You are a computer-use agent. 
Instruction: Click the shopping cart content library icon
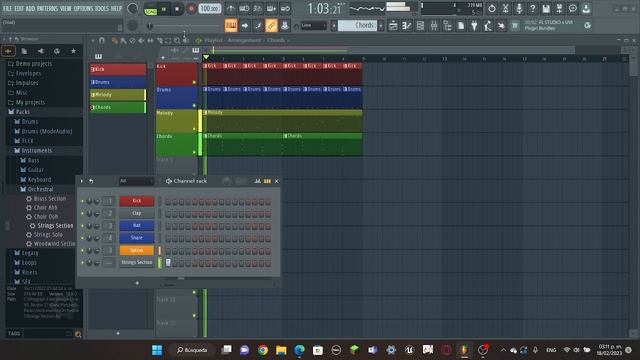click(515, 26)
